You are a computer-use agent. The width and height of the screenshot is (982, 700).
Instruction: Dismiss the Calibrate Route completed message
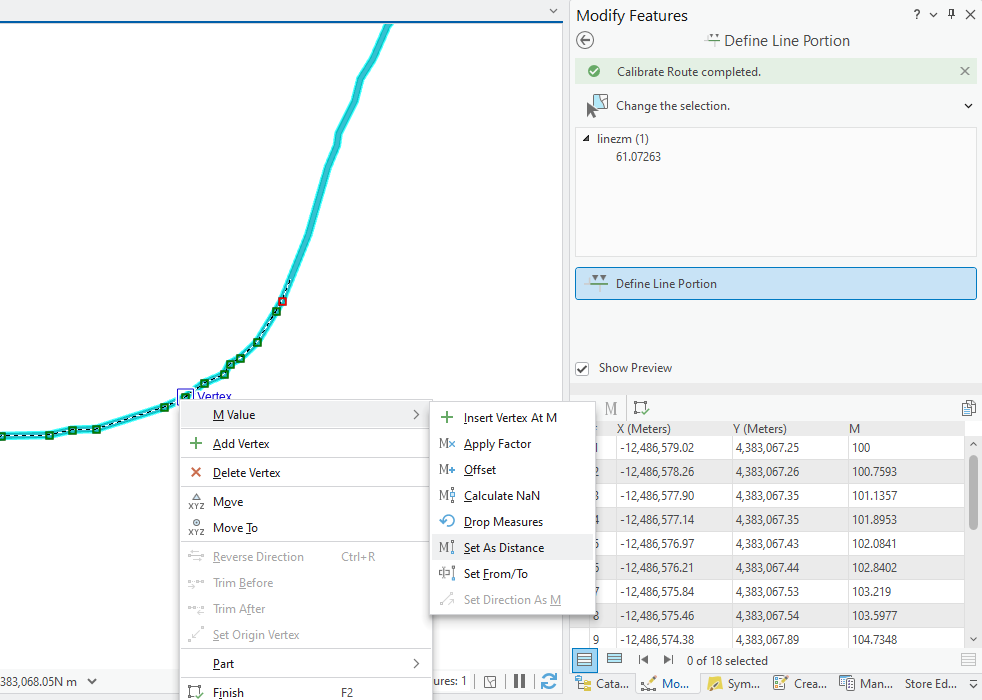click(964, 70)
